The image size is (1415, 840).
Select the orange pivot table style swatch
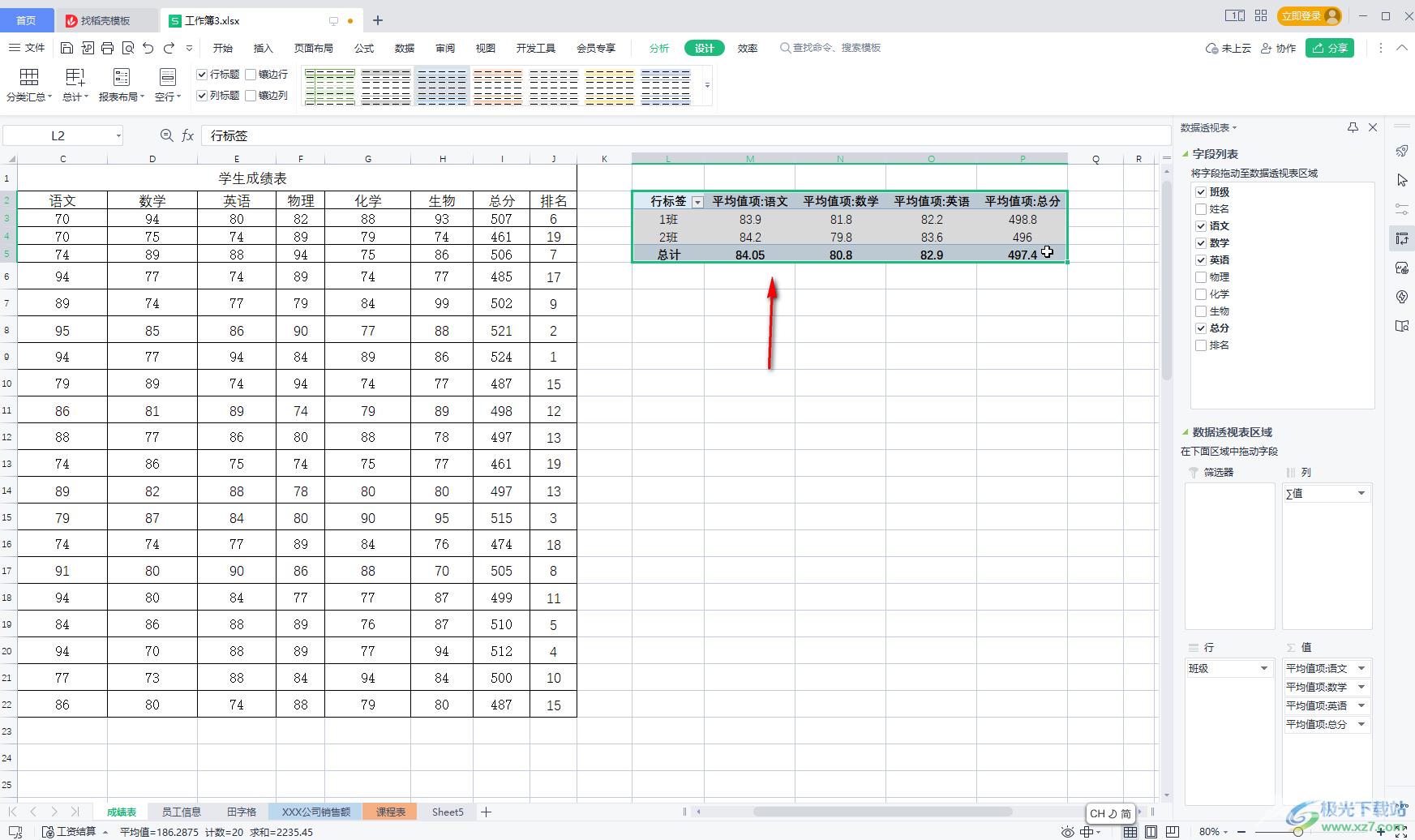point(498,86)
